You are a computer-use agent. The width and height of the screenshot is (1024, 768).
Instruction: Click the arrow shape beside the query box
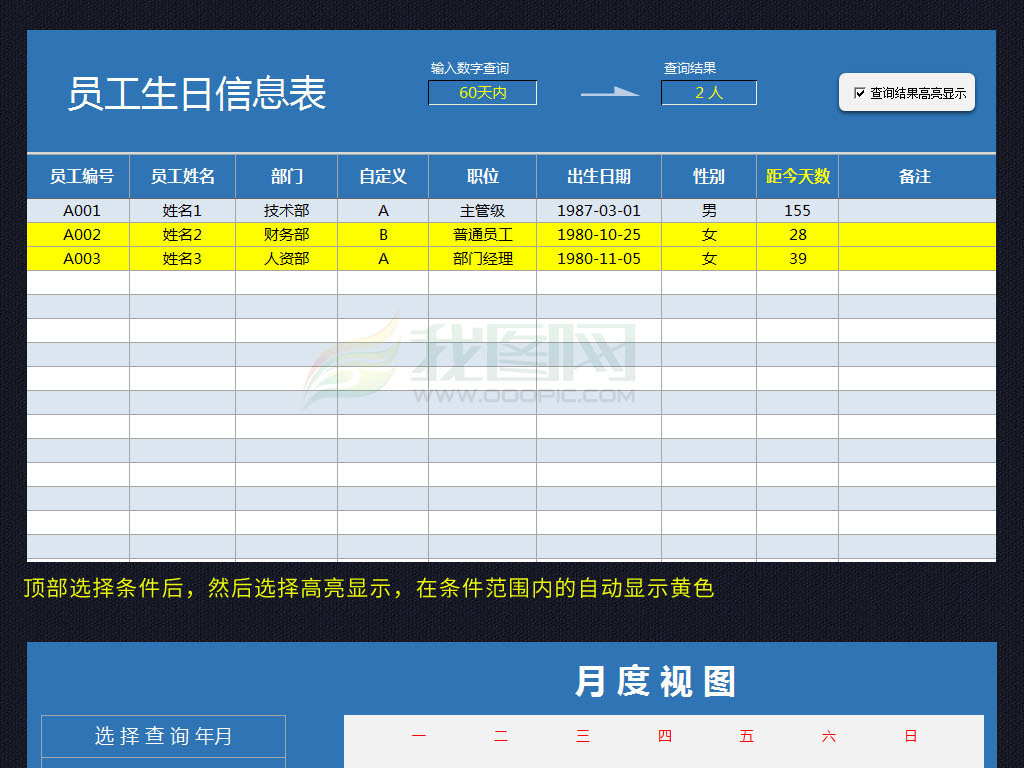[610, 92]
